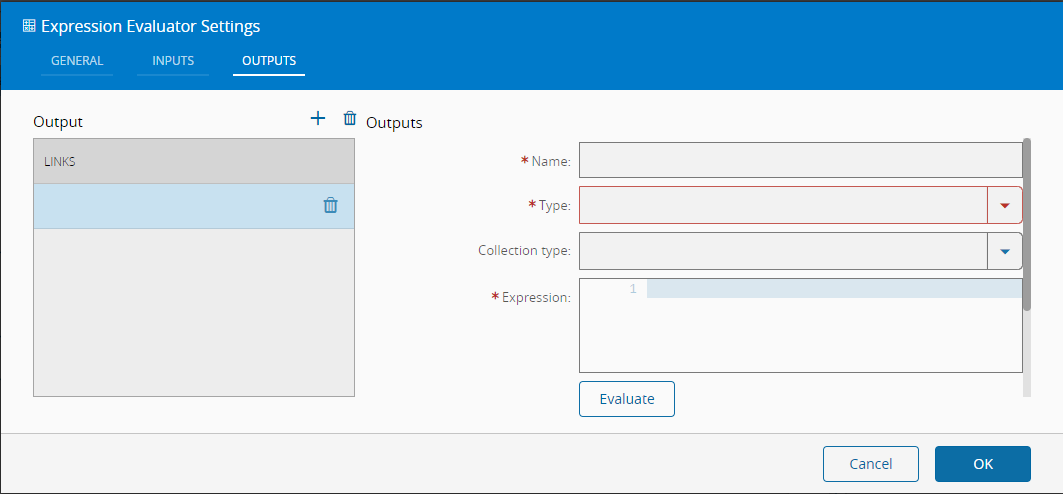Select the OUTPUTS tab
The image size is (1063, 494).
269,61
